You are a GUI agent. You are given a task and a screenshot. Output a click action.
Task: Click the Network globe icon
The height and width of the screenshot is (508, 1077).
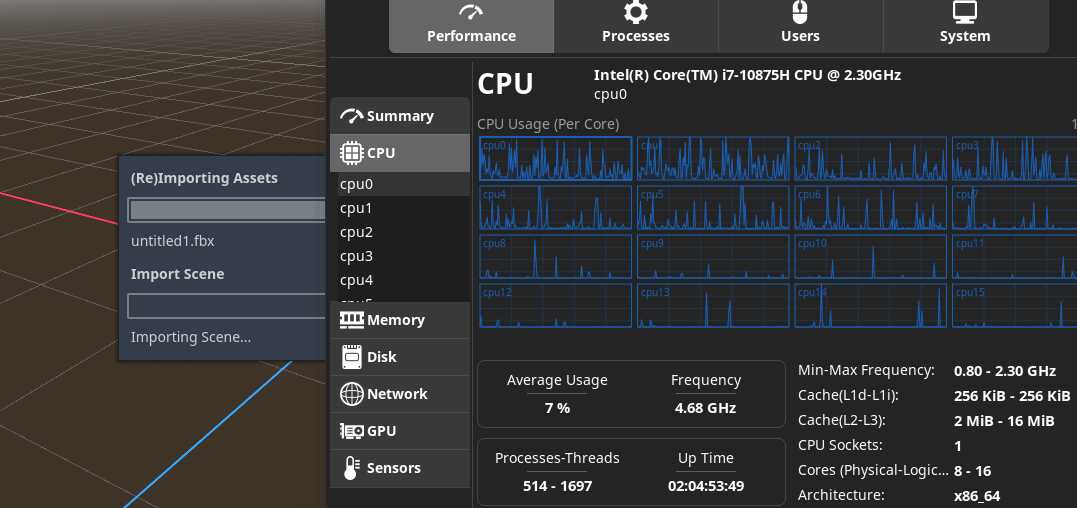351,394
